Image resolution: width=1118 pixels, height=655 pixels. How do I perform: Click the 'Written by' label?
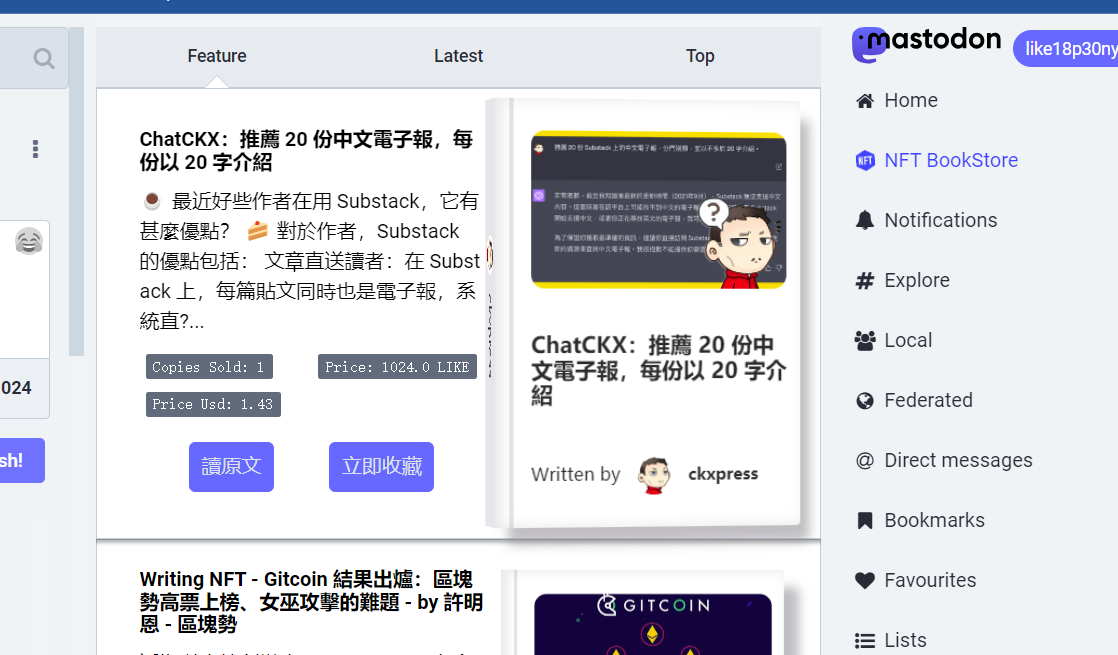[575, 475]
